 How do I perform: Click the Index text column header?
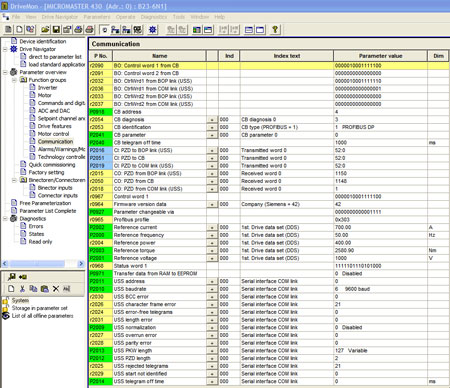click(x=287, y=56)
